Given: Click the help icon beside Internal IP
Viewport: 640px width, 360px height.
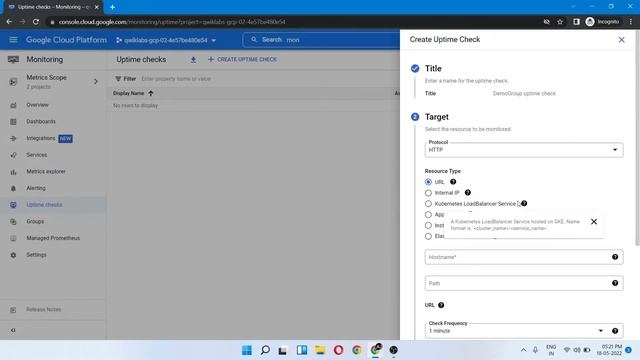Looking at the screenshot, I should 468,193.
